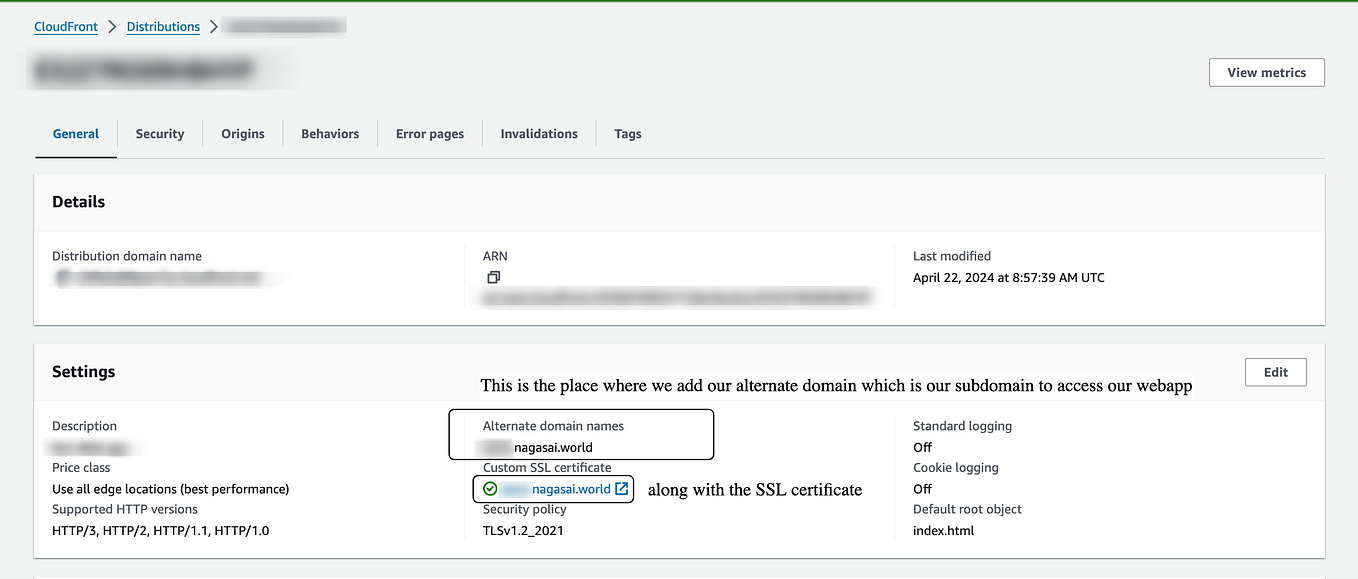
Task: Open the Invalidations tab
Action: click(539, 133)
